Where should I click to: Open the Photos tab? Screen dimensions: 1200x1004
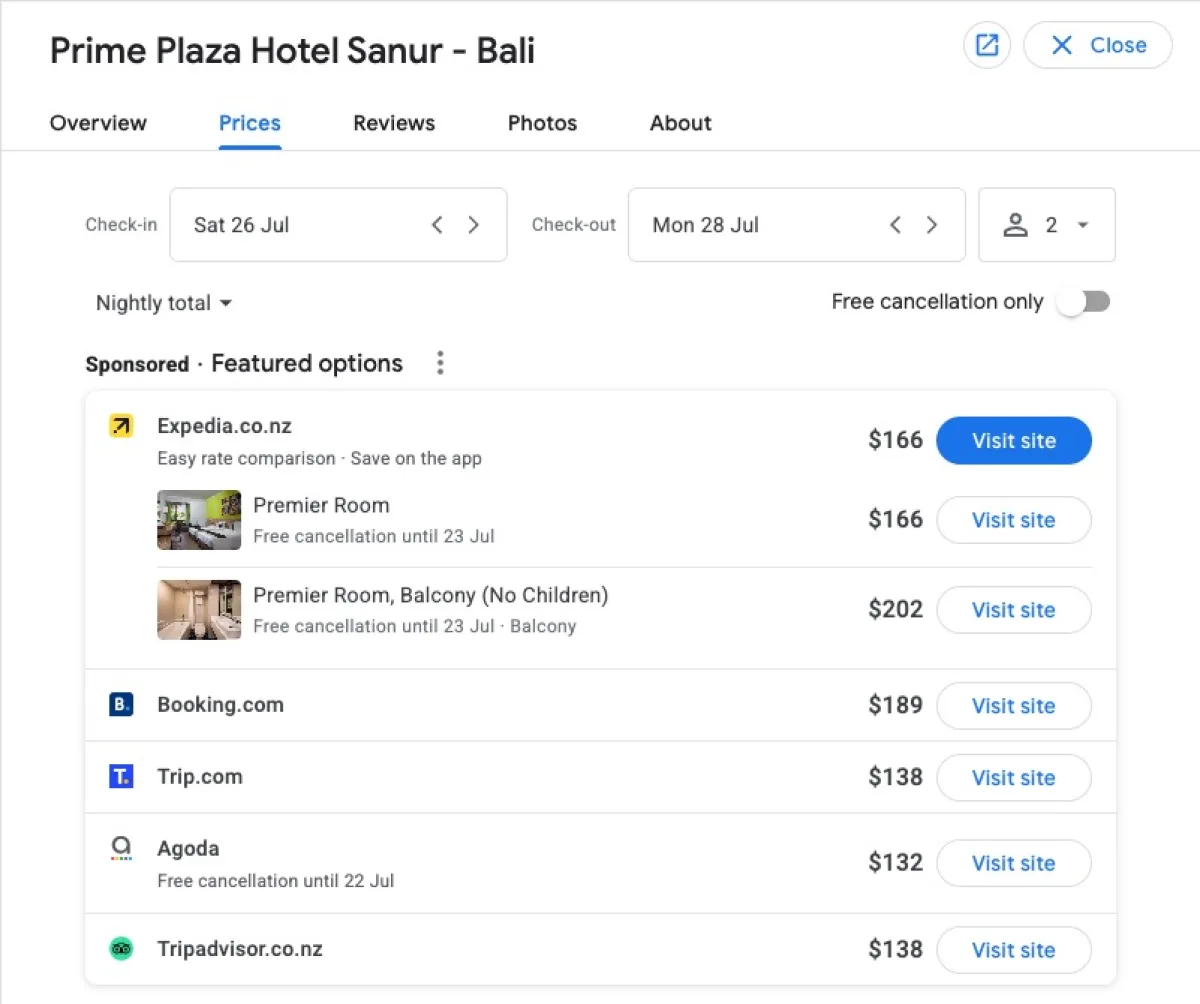(542, 123)
